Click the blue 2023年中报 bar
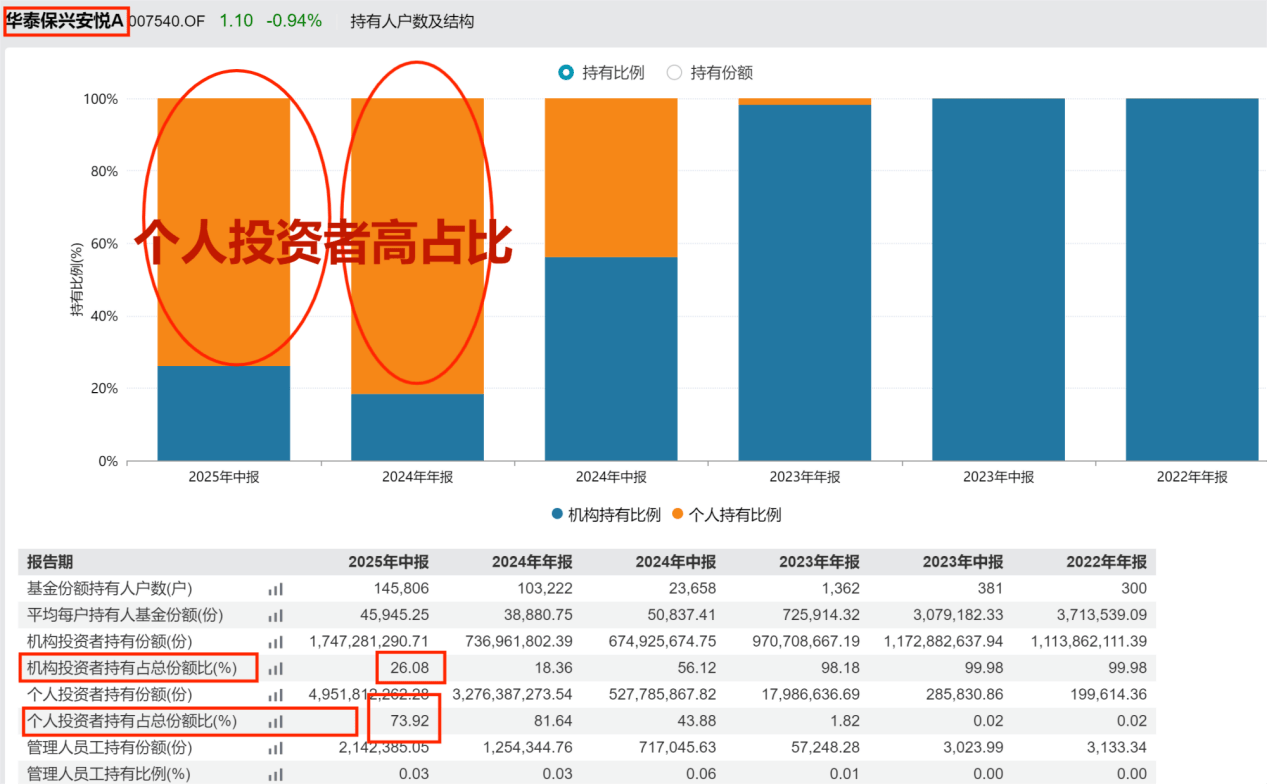The width and height of the screenshot is (1267, 784). tap(997, 280)
